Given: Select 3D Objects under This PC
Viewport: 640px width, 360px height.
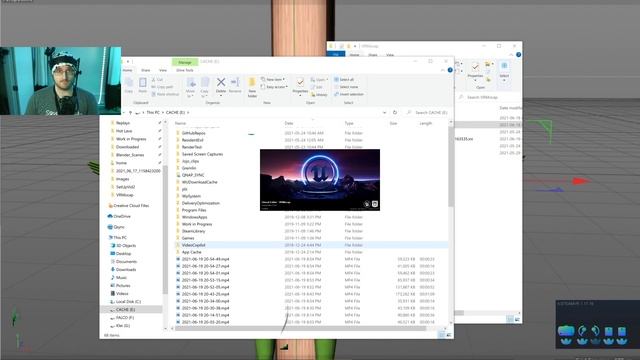Looking at the screenshot, I should tap(126, 246).
